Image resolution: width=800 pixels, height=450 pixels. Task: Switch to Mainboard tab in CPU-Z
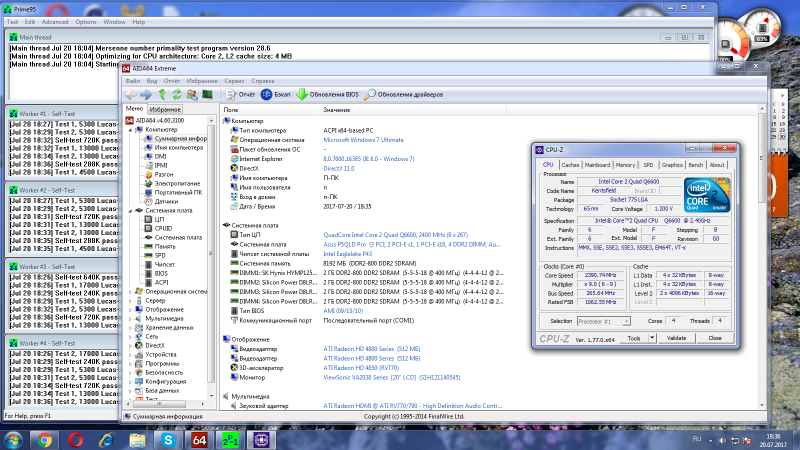[597, 165]
